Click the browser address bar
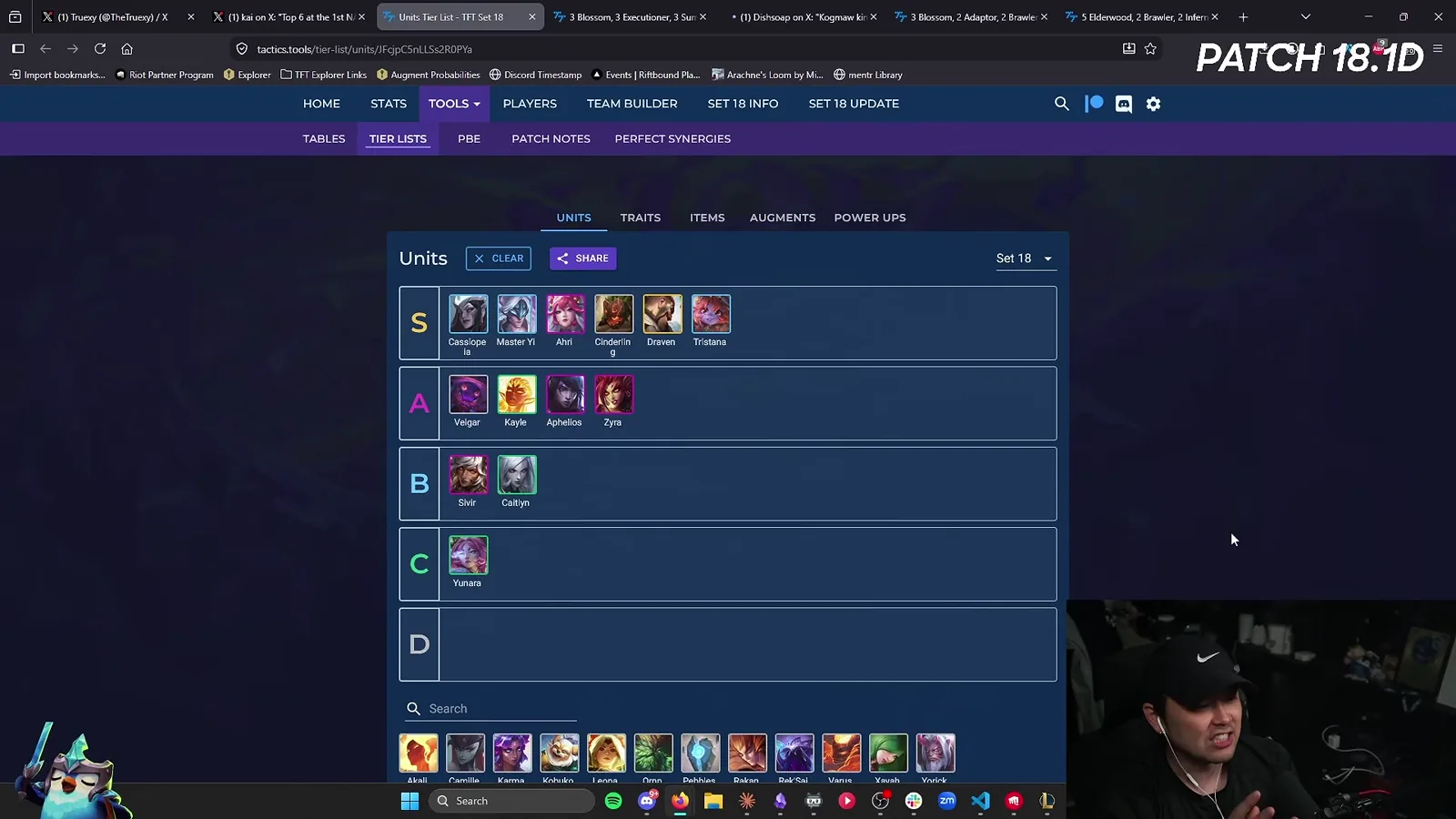Image resolution: width=1456 pixels, height=819 pixels. click(x=673, y=49)
